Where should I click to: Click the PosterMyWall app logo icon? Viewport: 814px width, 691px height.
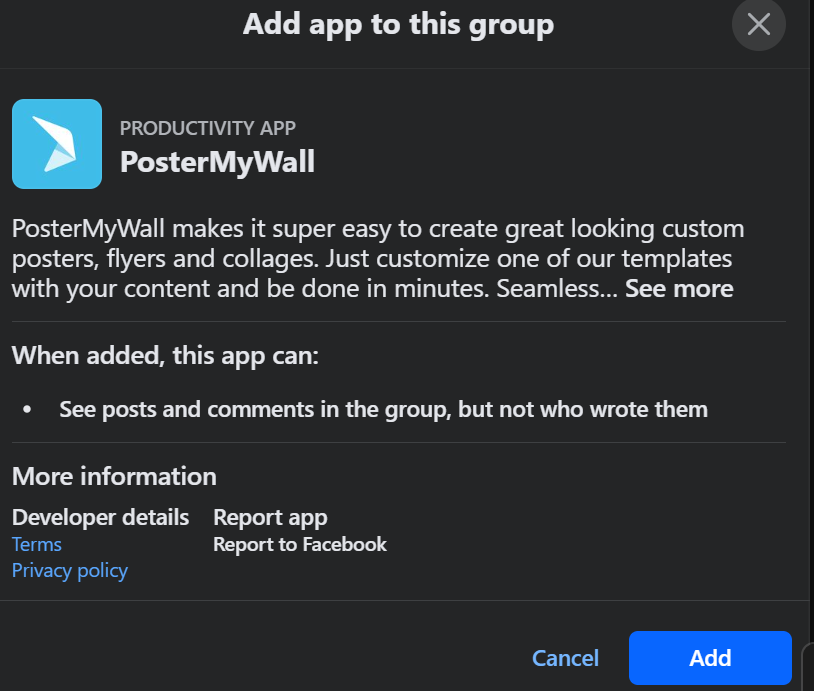tap(57, 144)
